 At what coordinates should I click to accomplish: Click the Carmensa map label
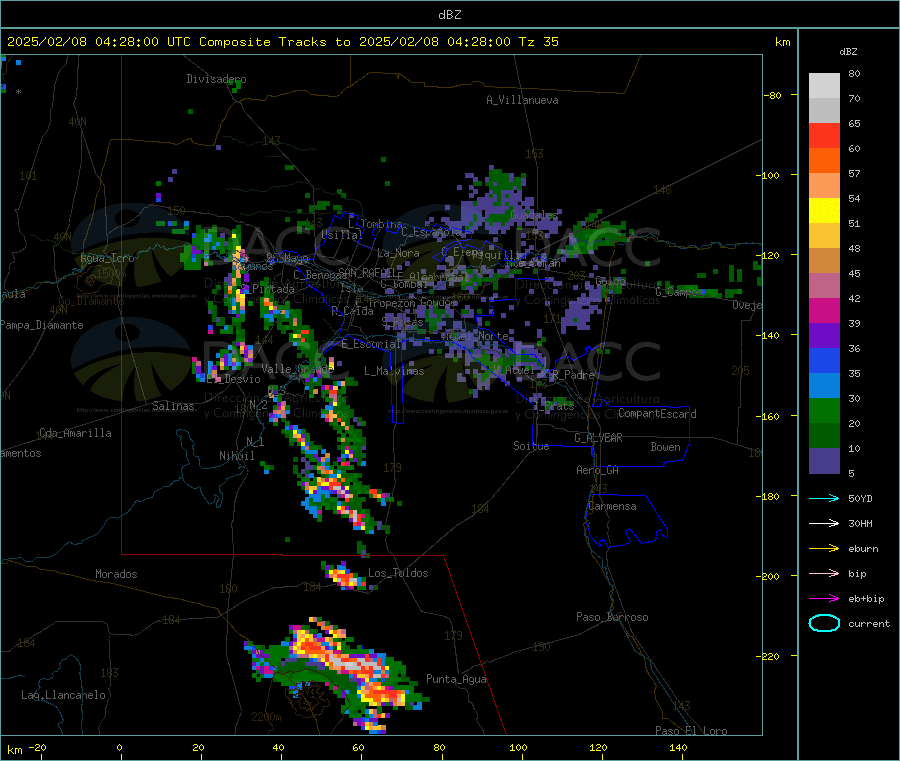click(612, 506)
